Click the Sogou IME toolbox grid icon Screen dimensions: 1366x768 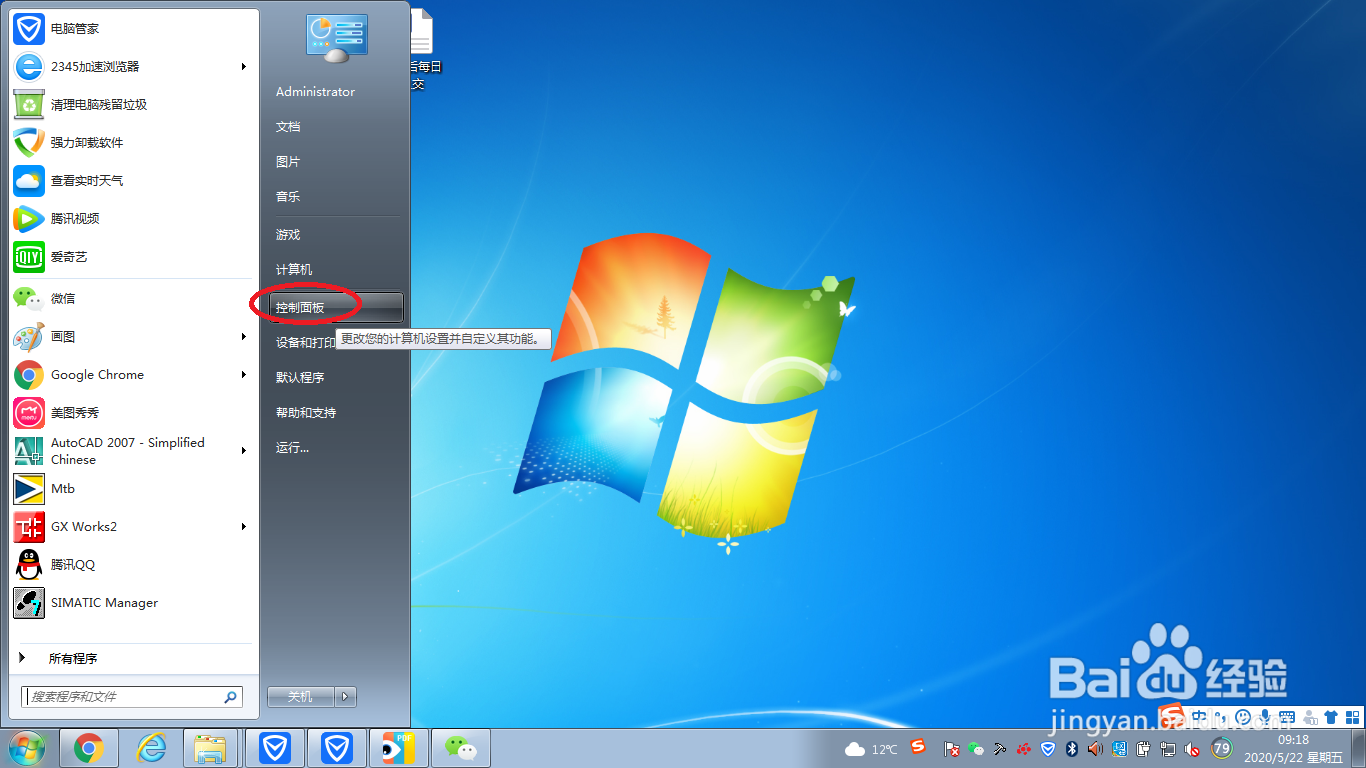[x=1351, y=717]
